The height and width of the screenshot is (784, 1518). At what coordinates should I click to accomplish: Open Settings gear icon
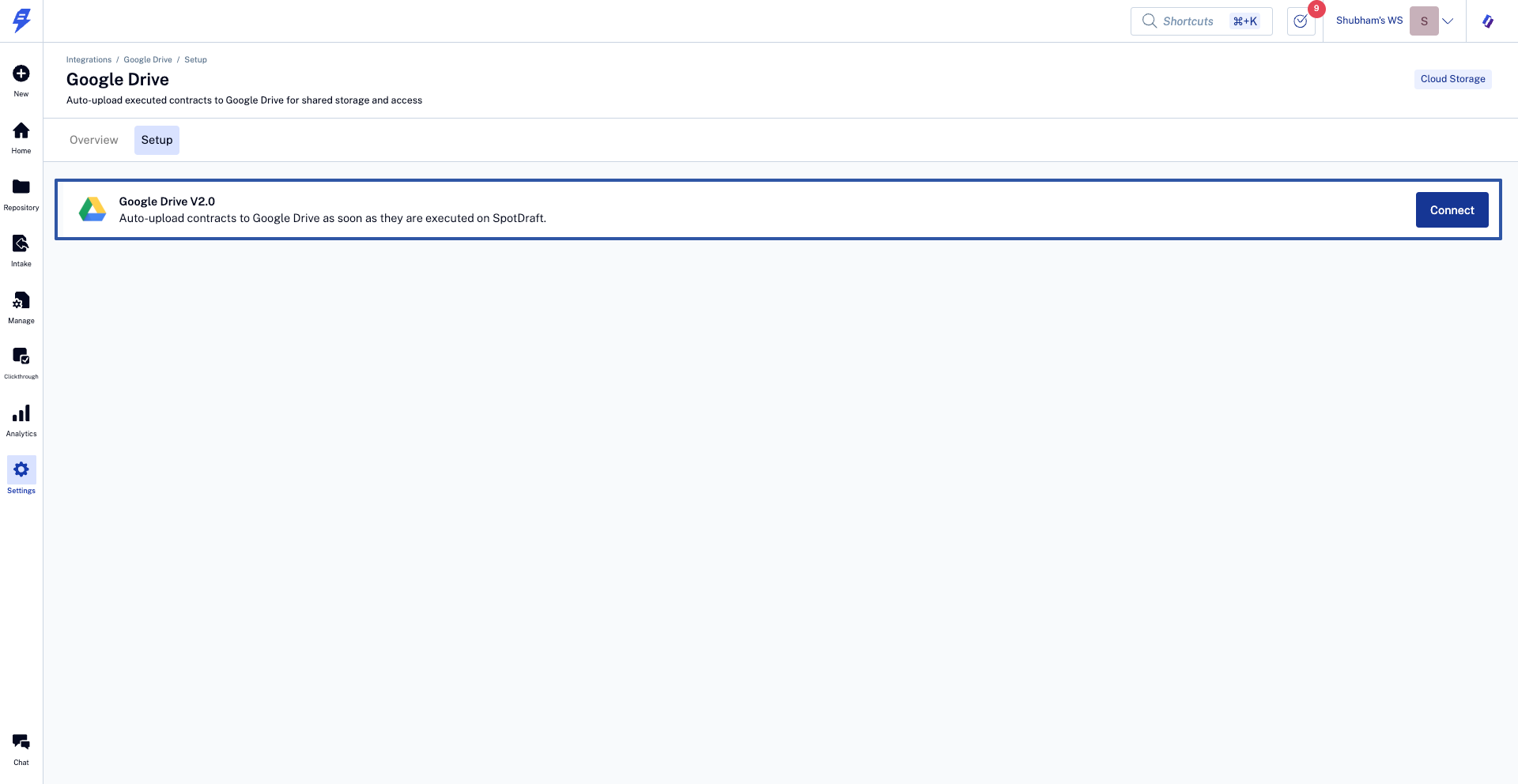[x=21, y=469]
